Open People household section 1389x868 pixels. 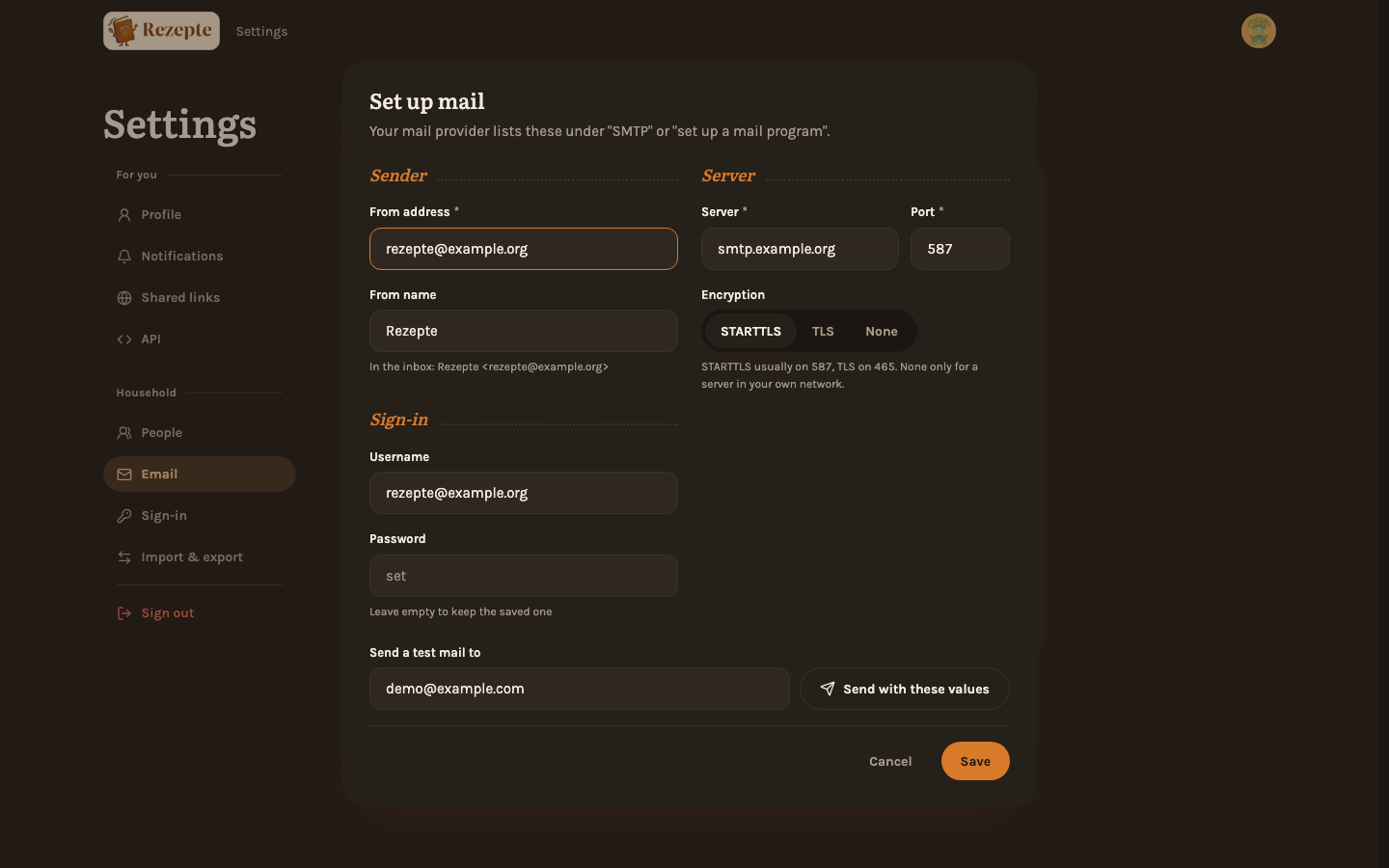click(200, 433)
